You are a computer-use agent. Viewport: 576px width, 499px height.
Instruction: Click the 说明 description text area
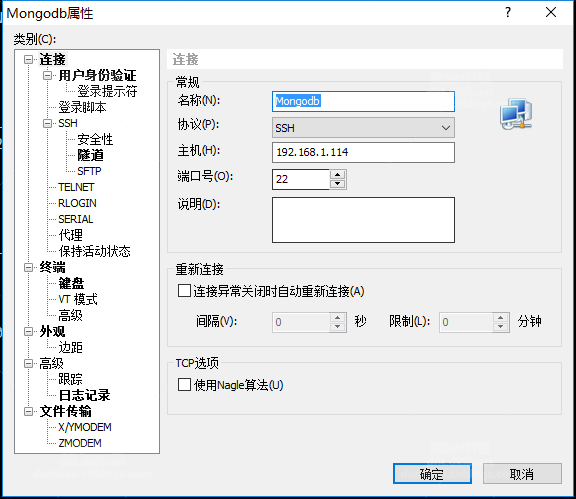(363, 220)
